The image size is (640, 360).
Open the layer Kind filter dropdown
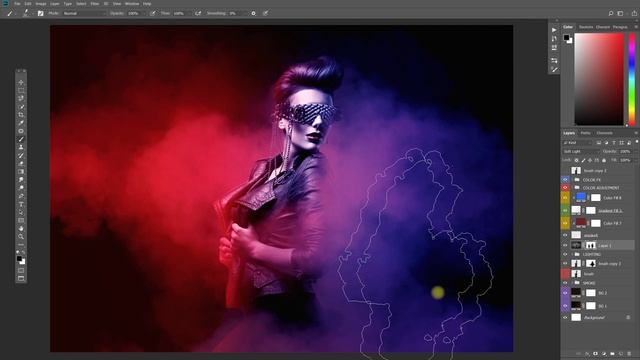(577, 143)
